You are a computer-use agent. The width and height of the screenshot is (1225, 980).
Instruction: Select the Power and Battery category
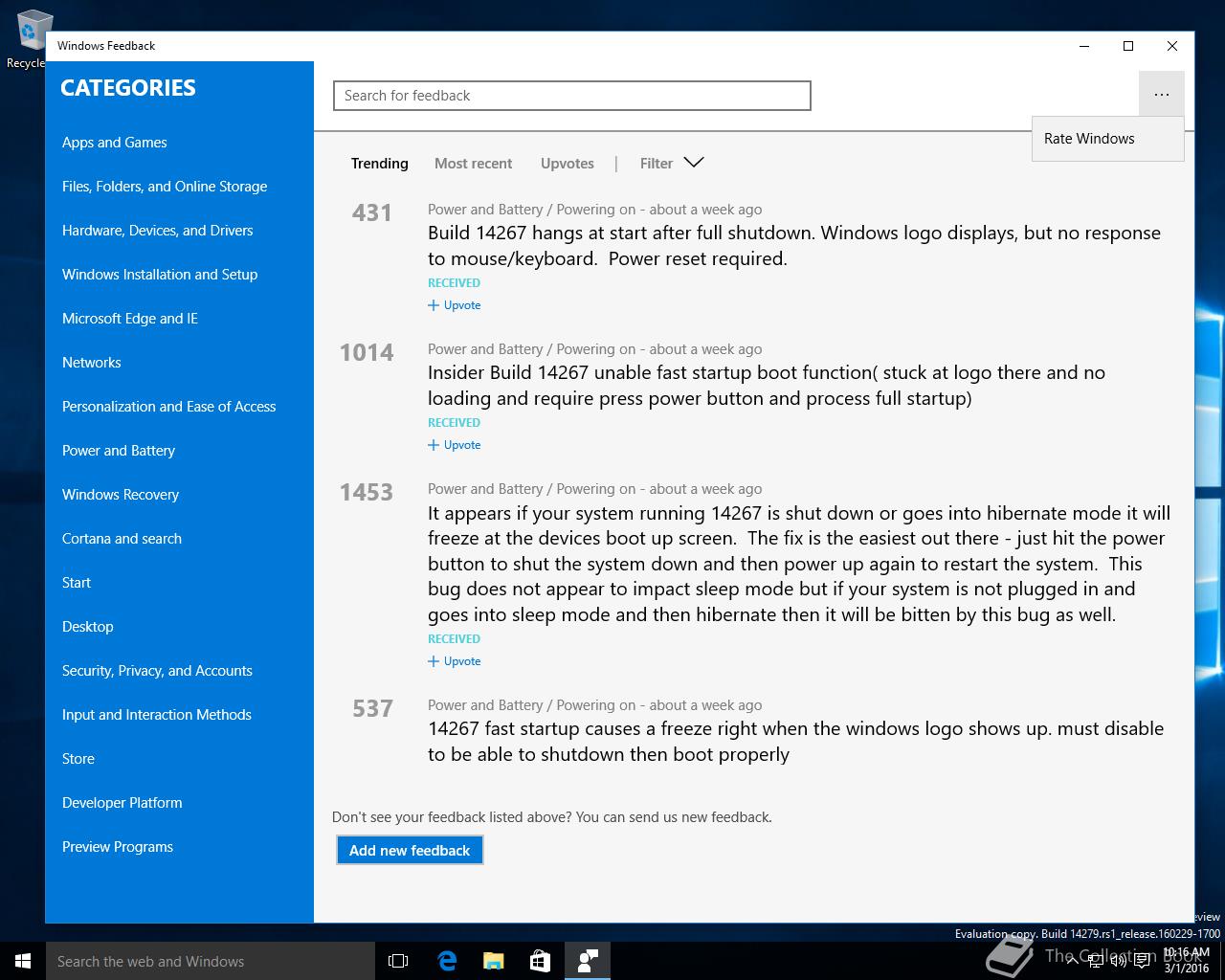[119, 451]
